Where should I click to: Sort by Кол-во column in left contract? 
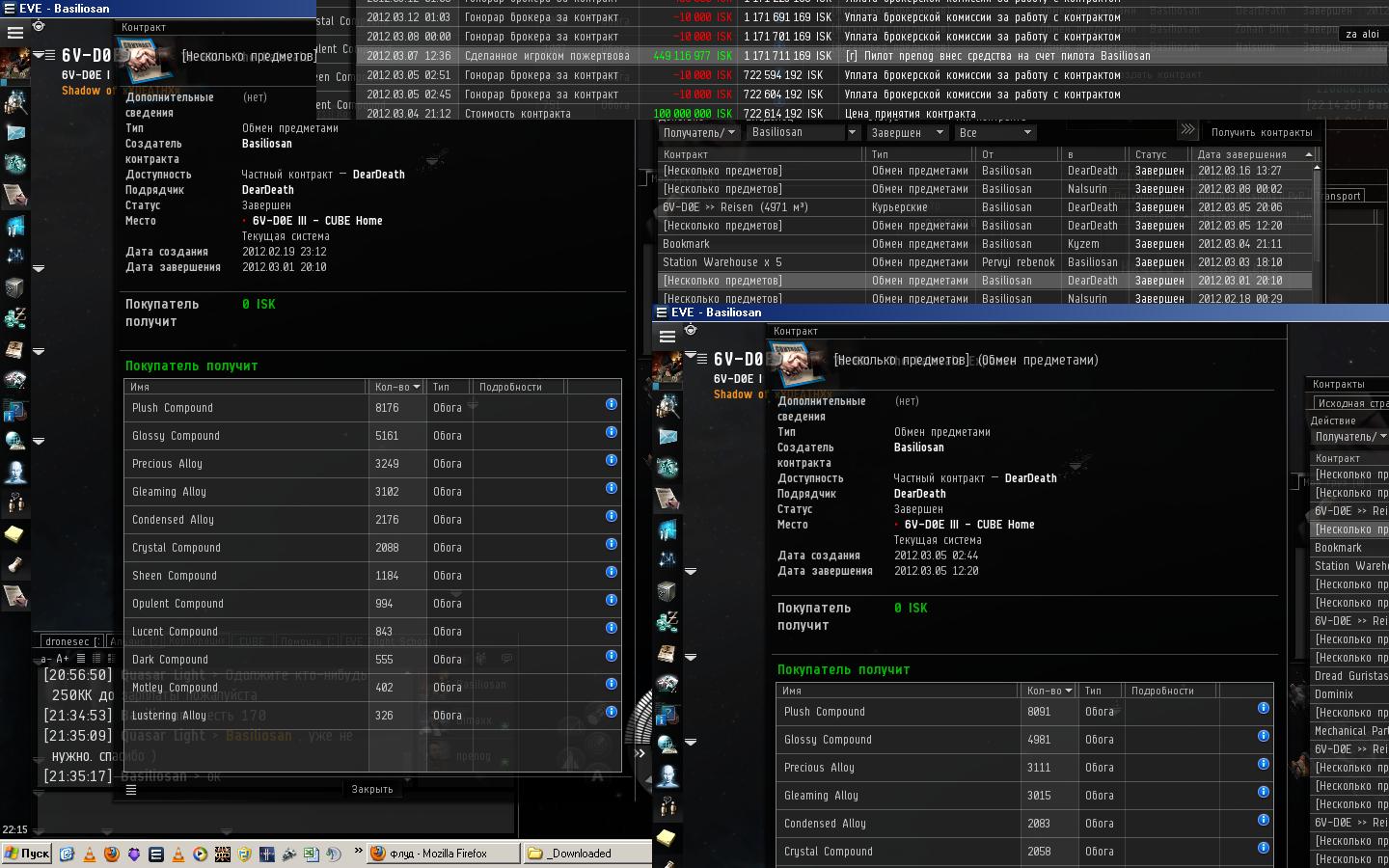tap(396, 387)
